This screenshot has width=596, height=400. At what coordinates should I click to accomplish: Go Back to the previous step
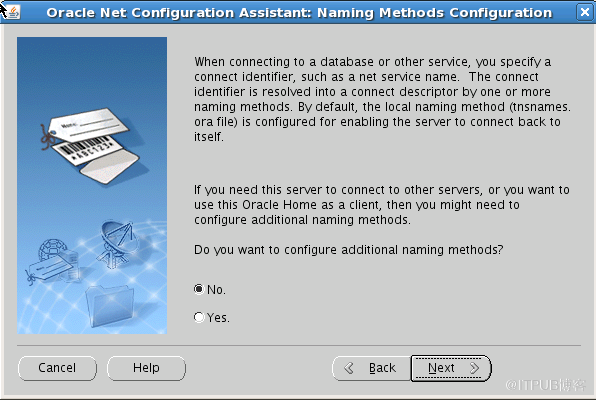coord(372,368)
